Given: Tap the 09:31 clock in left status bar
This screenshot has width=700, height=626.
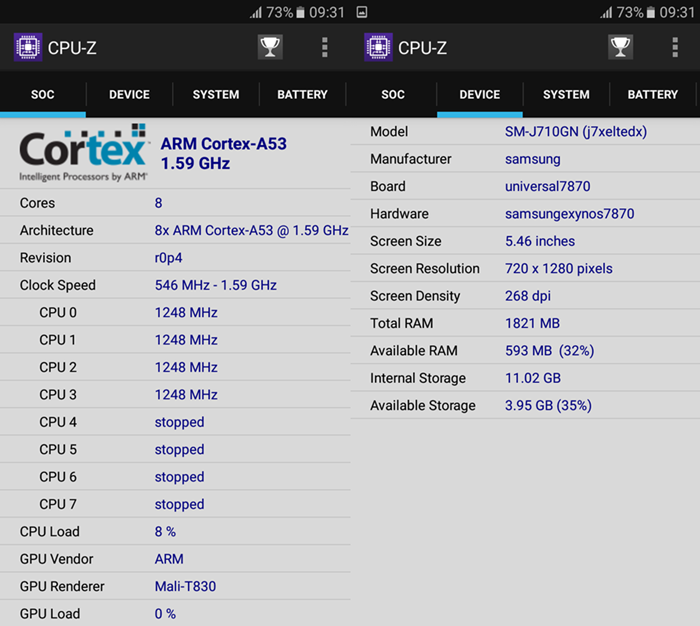Looking at the screenshot, I should [x=327, y=13].
